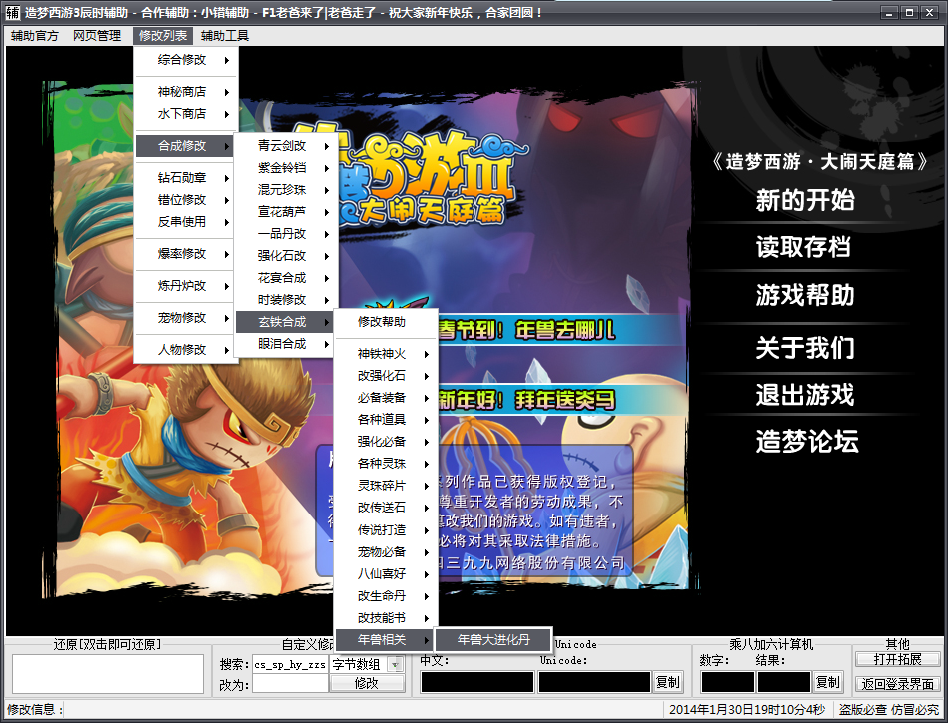Open the 眼泪合成 submenu
948x723 pixels.
pyautogui.click(x=286, y=344)
